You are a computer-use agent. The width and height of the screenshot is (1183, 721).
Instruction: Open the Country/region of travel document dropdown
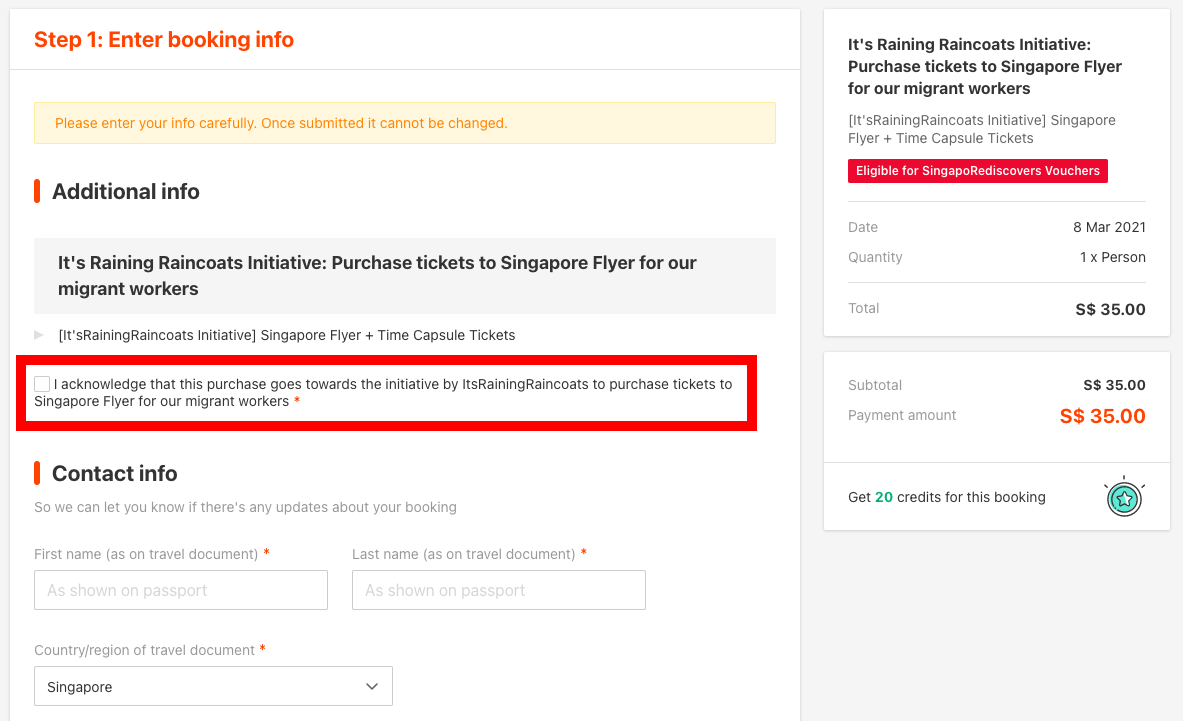point(214,686)
